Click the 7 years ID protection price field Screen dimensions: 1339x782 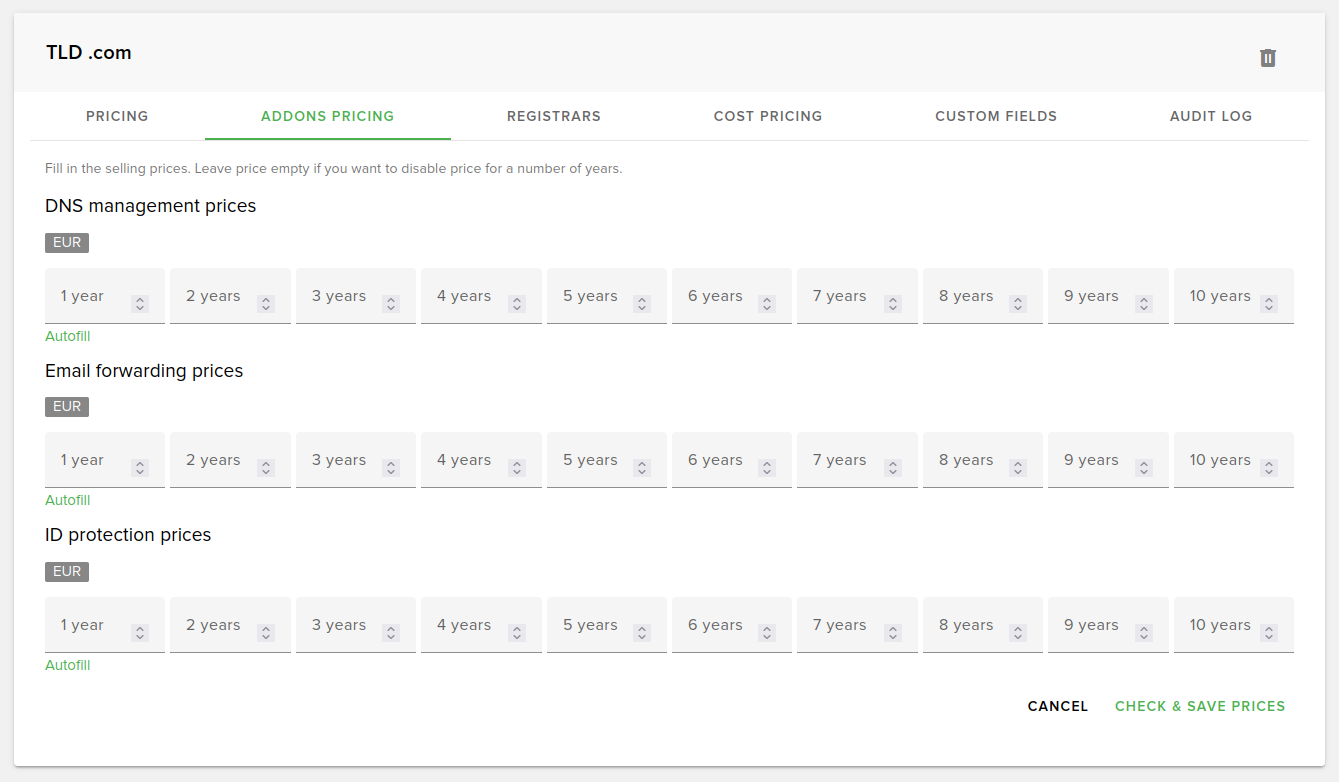tap(840, 624)
